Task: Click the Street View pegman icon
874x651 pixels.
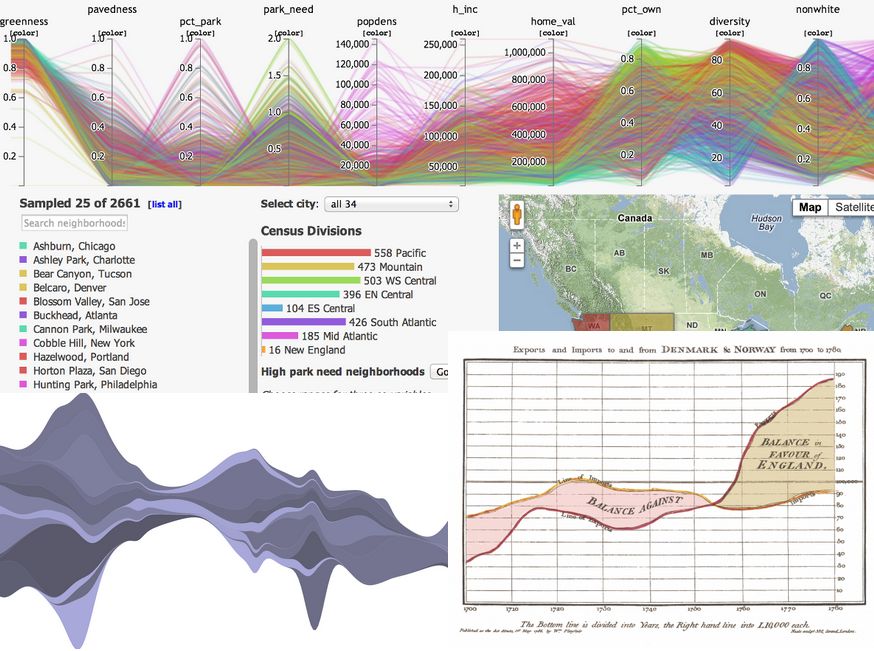Action: (517, 215)
